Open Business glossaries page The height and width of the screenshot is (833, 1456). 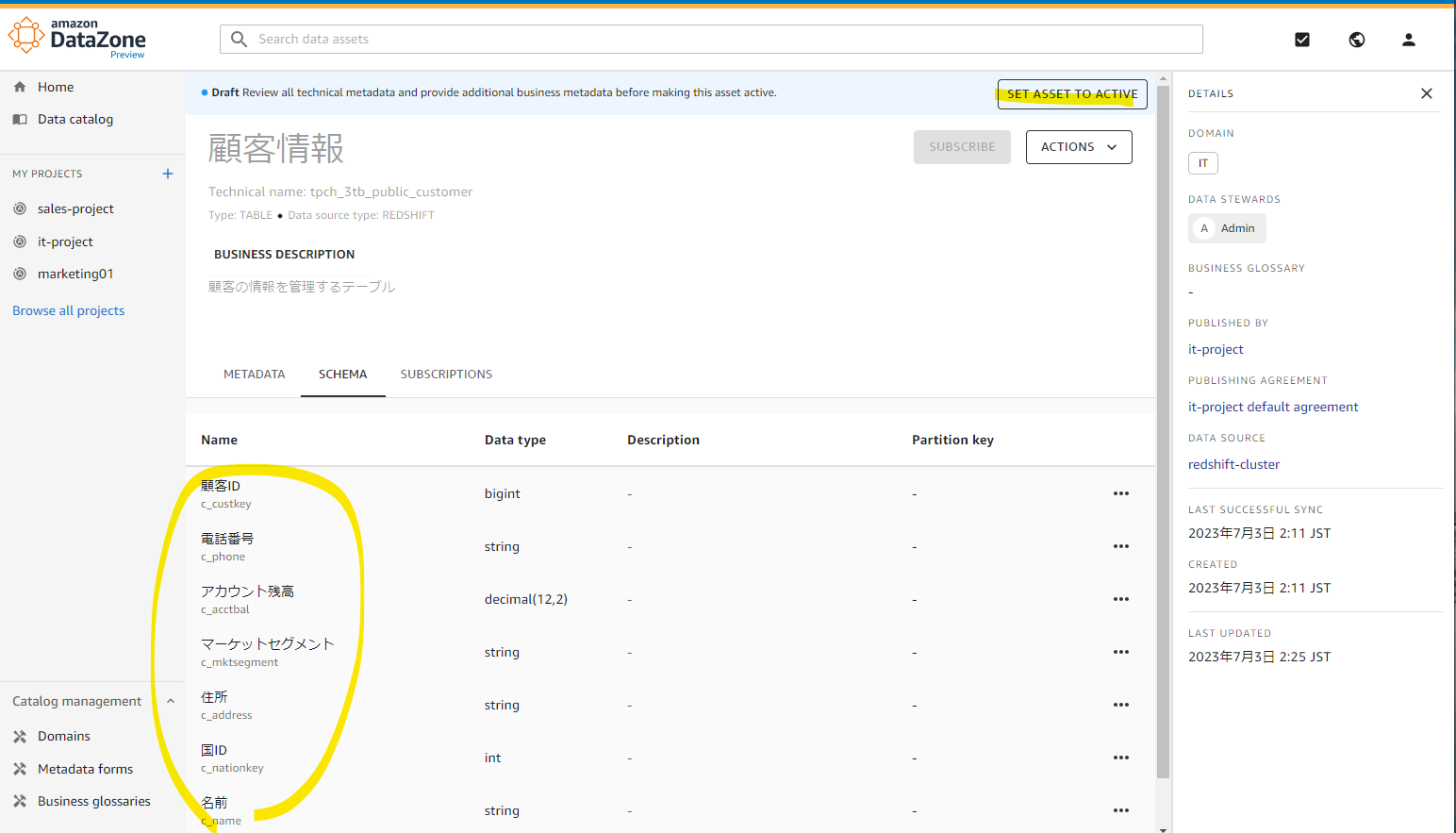pyautogui.click(x=94, y=801)
